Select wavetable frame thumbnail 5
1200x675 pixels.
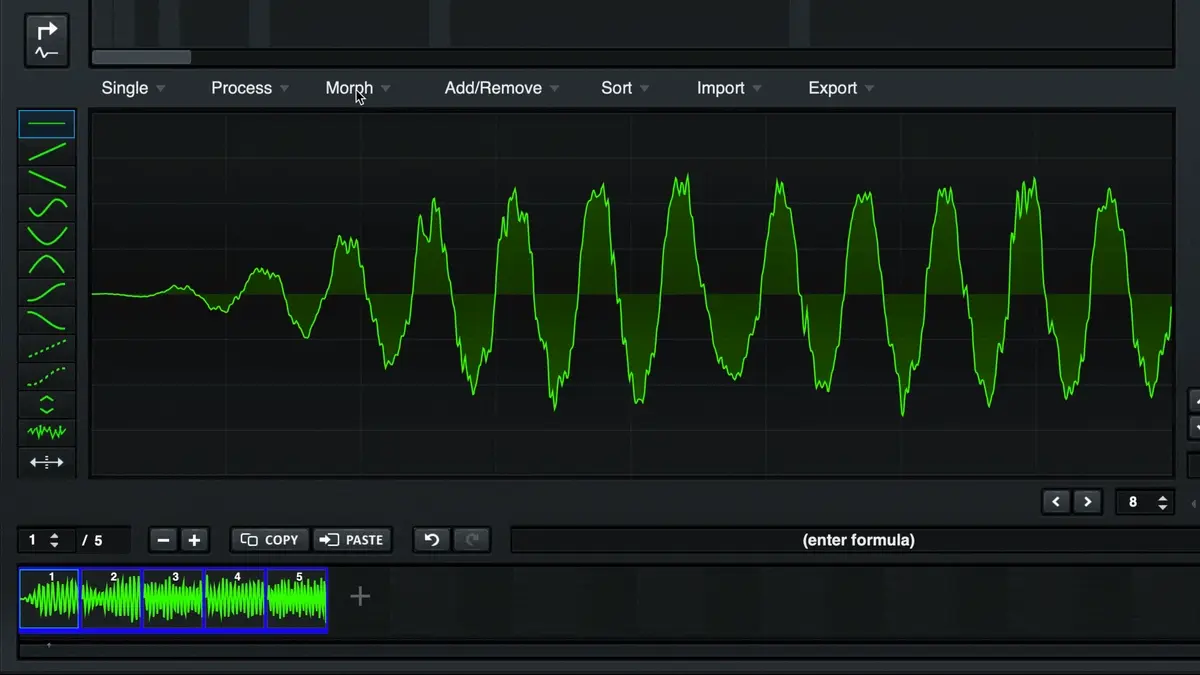click(298, 599)
